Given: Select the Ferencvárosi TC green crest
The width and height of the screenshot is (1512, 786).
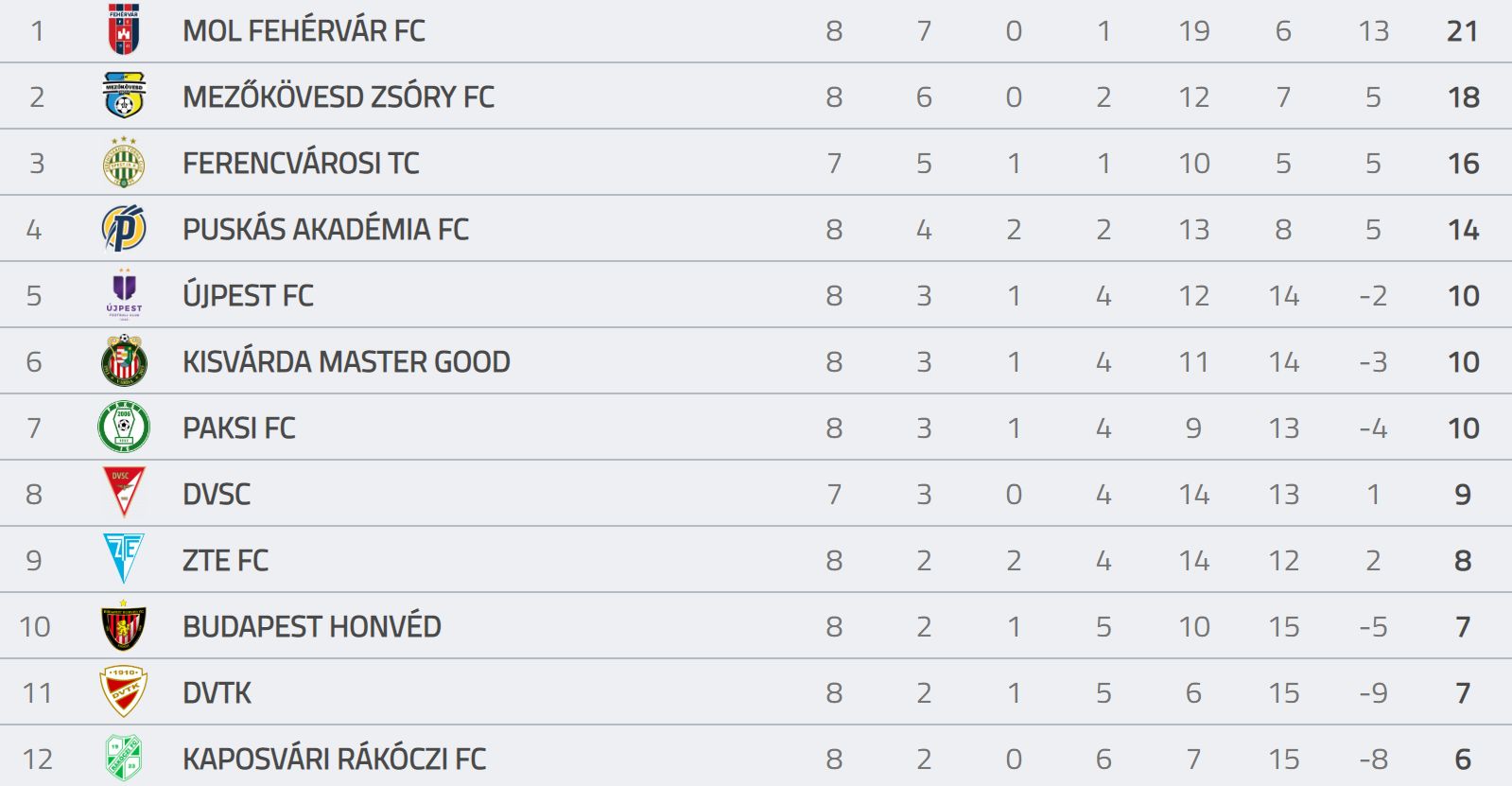Looking at the screenshot, I should pos(124,162).
